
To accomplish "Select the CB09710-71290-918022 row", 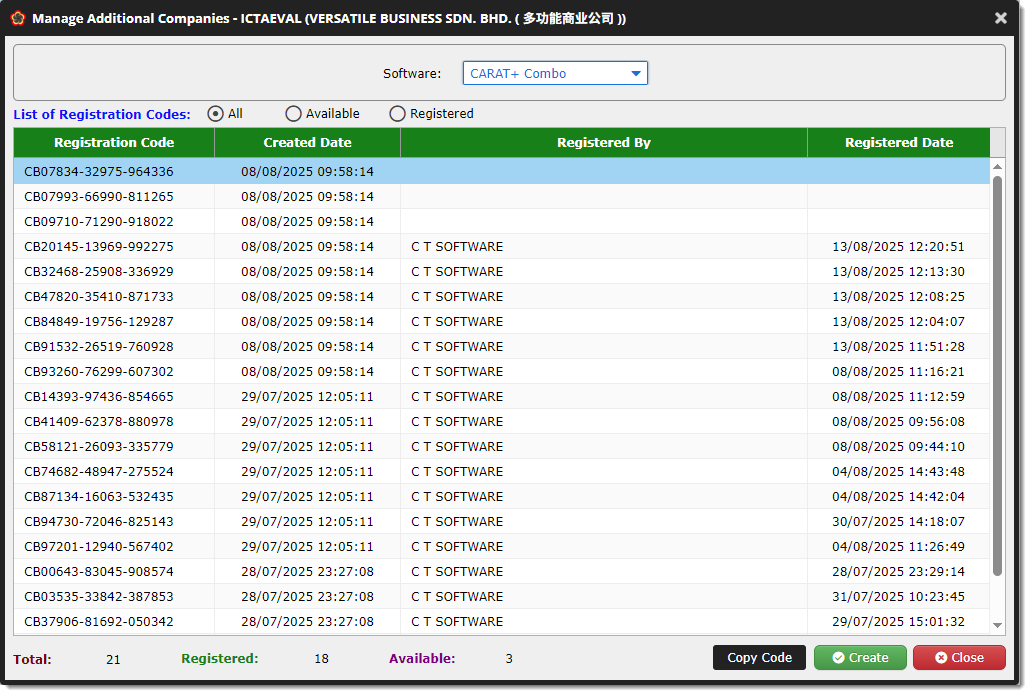I will [x=99, y=222].
